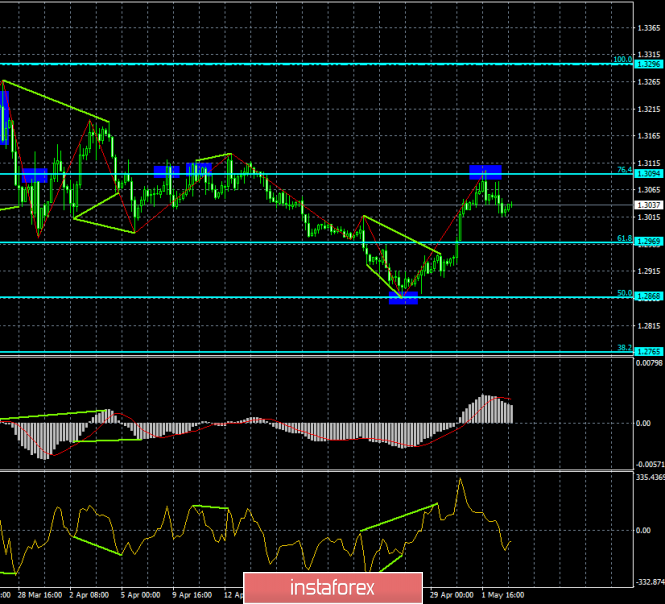Screen dimensions: 665x604
Task: Click the 1 May 16:00 date label
Action: coord(503,591)
